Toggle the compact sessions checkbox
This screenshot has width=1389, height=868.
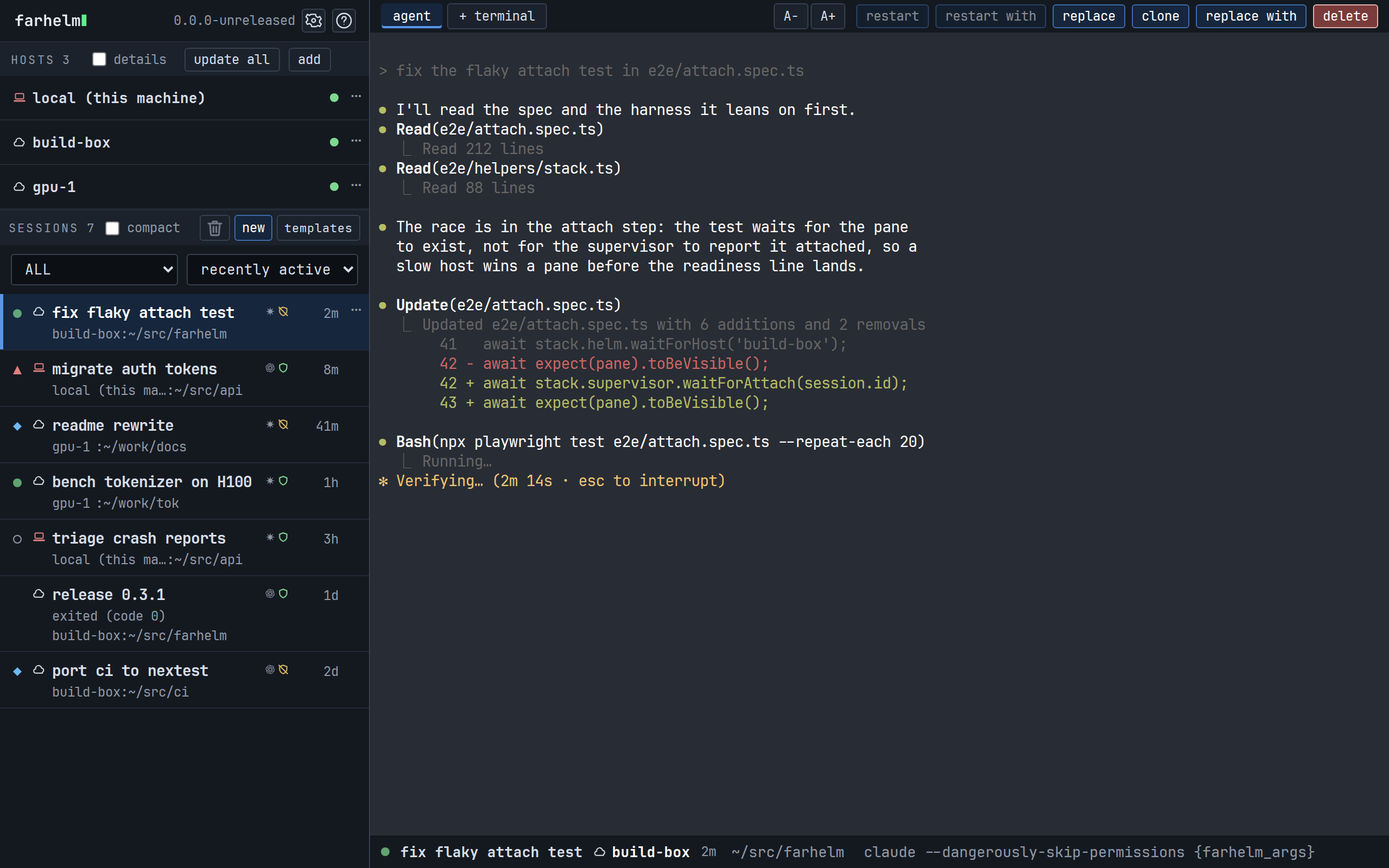112,228
